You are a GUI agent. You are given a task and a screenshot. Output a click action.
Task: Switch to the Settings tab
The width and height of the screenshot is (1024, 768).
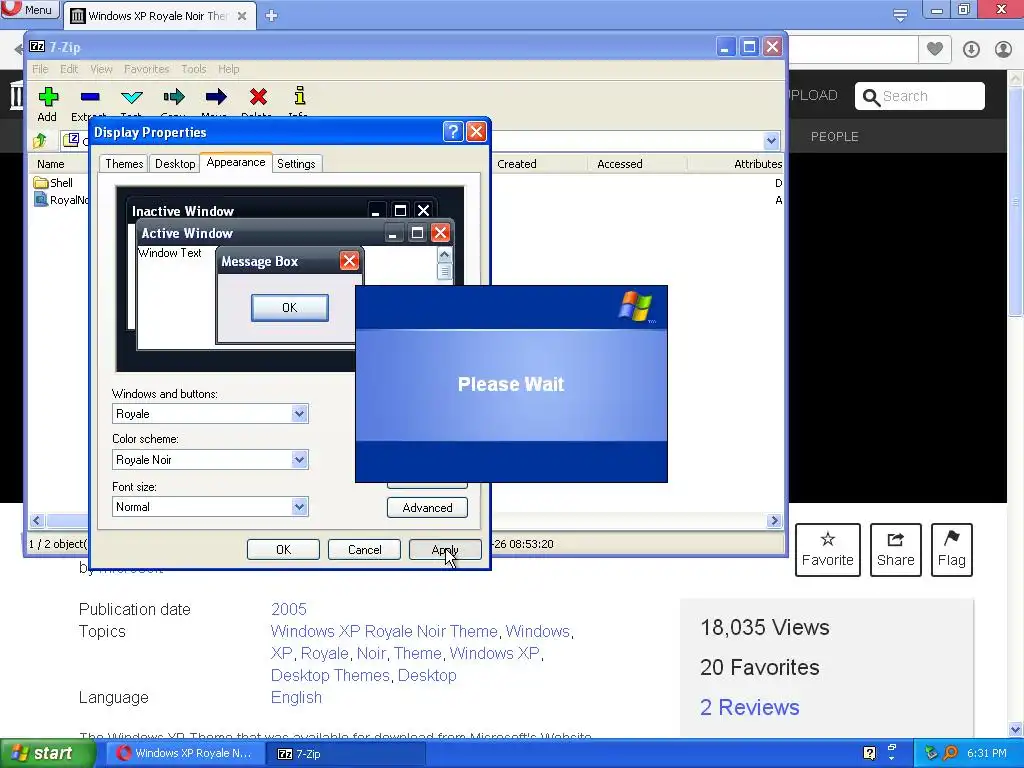[296, 164]
